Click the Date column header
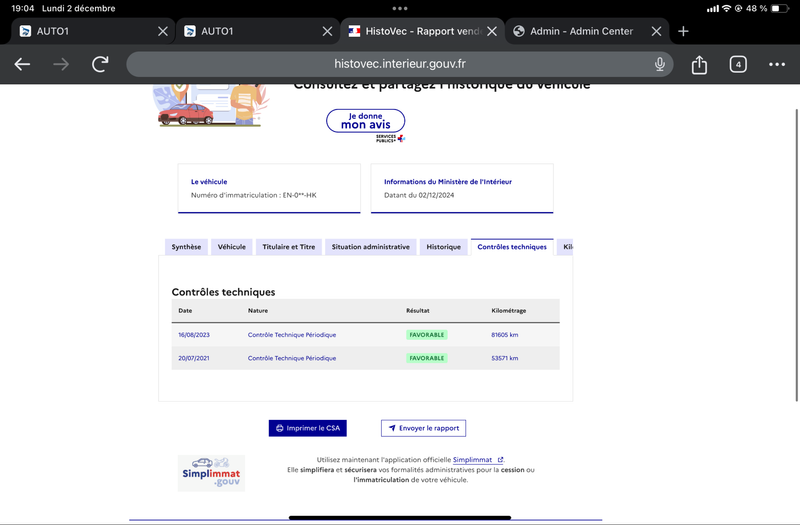800x525 pixels. (185, 310)
